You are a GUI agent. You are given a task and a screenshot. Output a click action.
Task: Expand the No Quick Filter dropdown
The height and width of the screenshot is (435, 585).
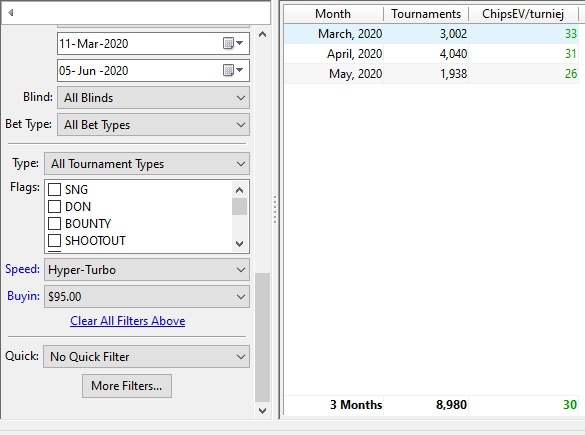click(146, 357)
